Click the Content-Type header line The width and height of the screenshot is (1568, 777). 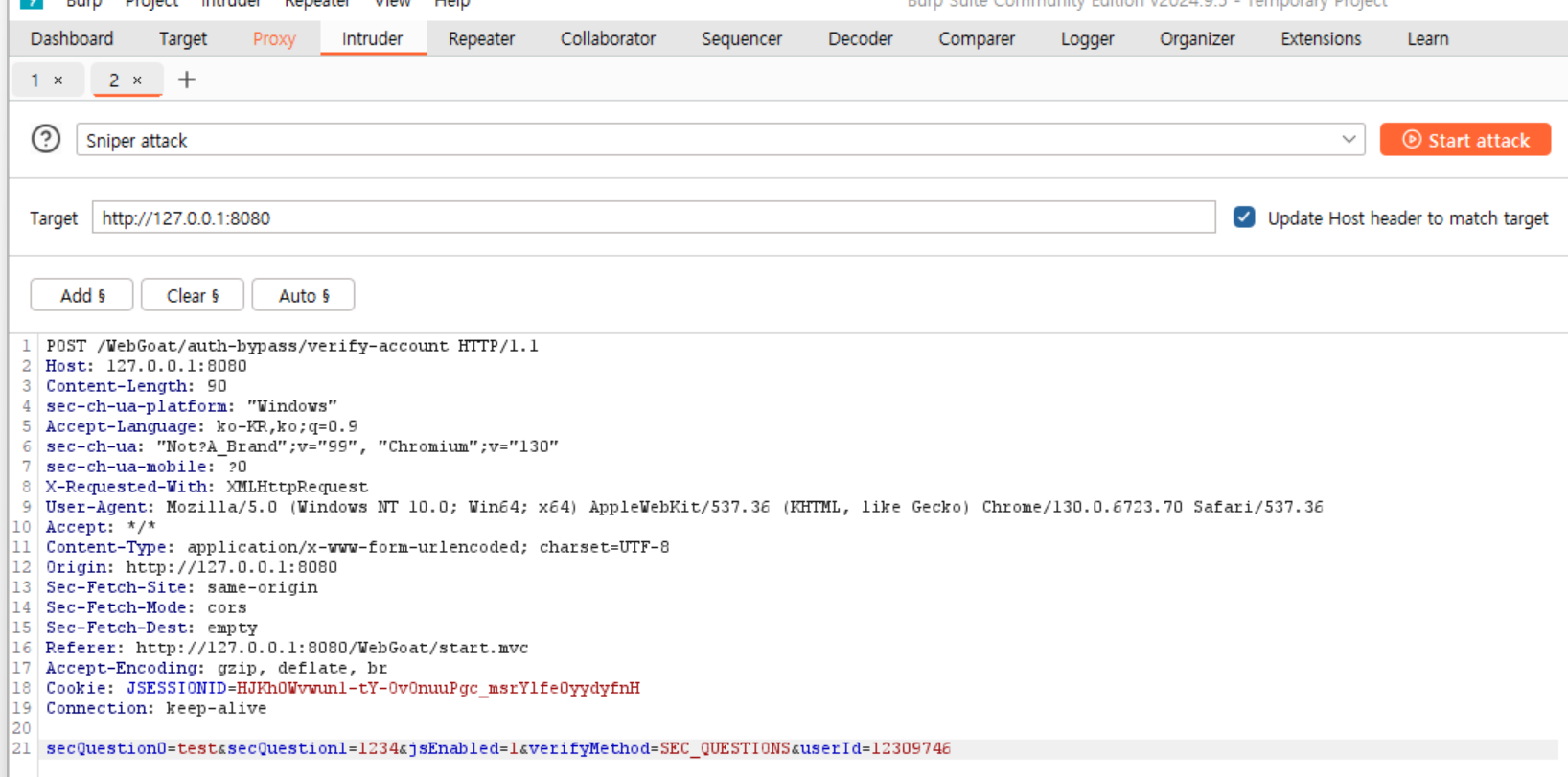coord(357,547)
